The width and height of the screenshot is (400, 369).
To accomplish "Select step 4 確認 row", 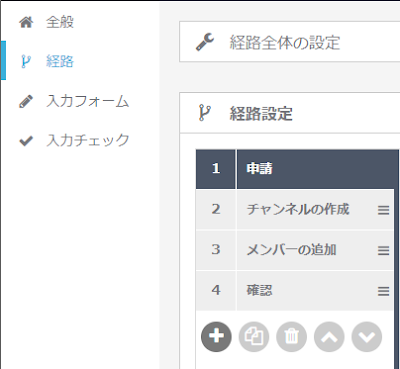I will (295, 291).
